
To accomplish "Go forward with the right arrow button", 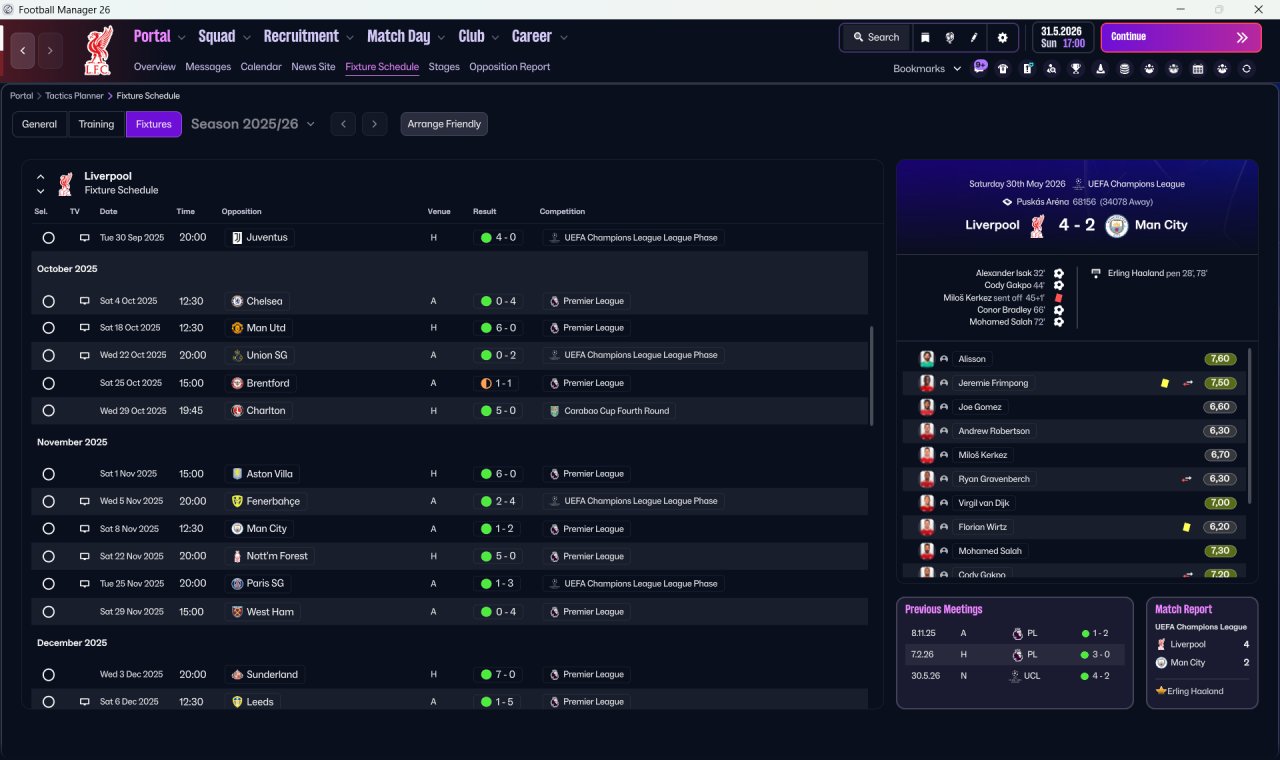I will pyautogui.click(x=50, y=50).
